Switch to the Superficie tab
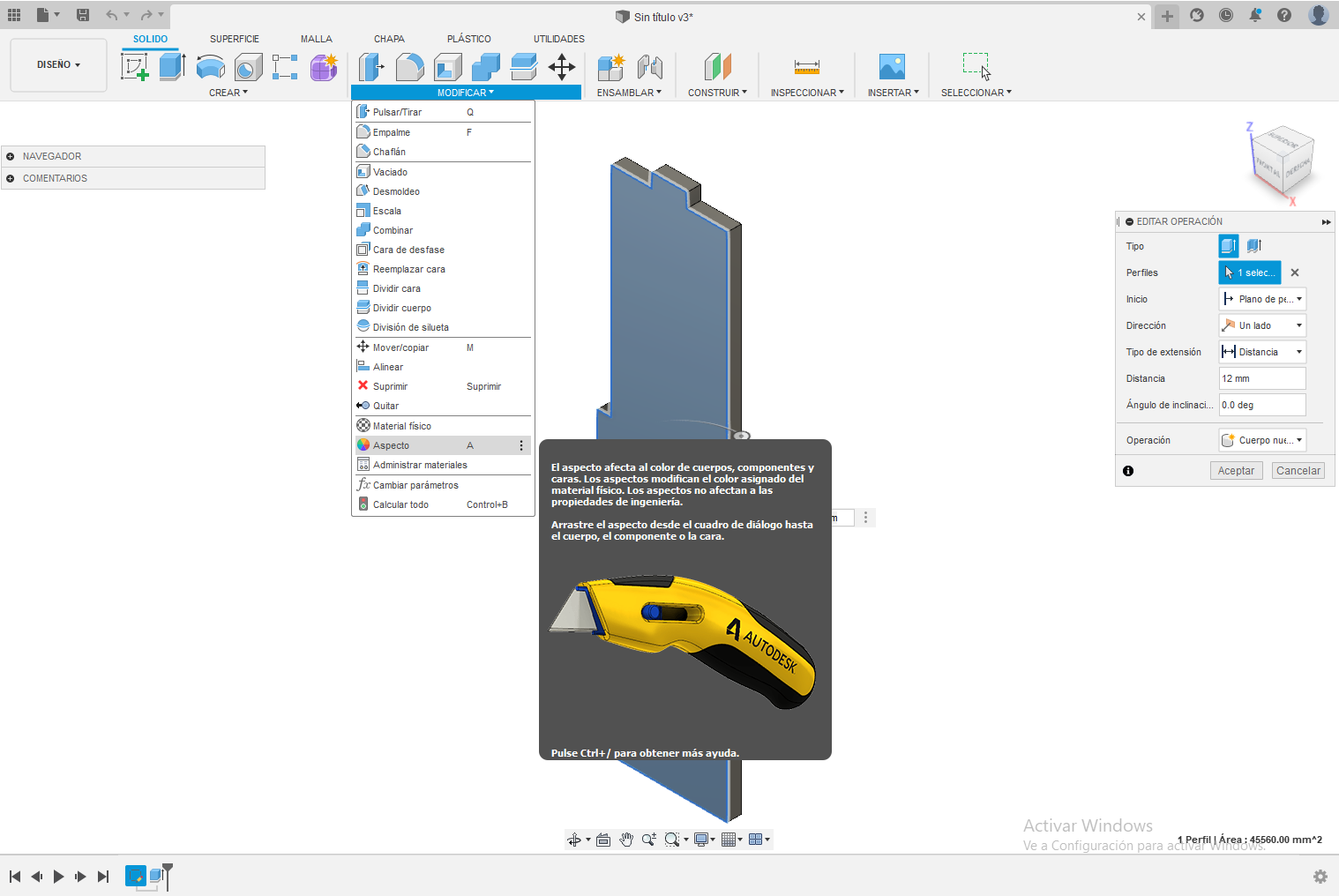This screenshot has width=1339, height=896. point(235,39)
